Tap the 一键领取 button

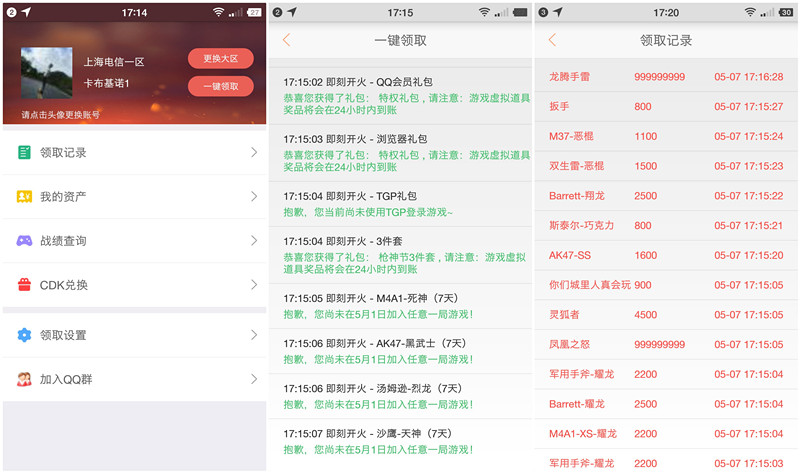220,86
